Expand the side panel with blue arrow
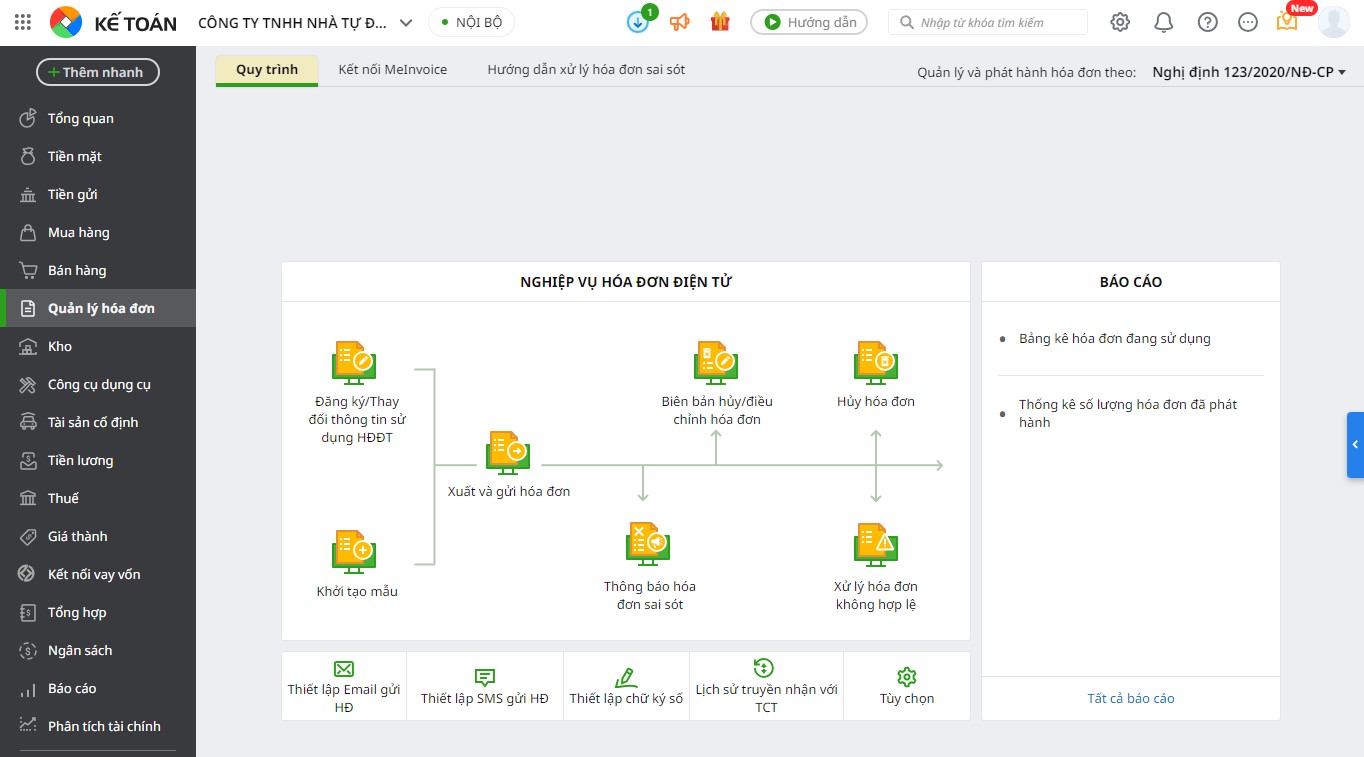Screen dimensions: 1364x757 tap(1355, 444)
